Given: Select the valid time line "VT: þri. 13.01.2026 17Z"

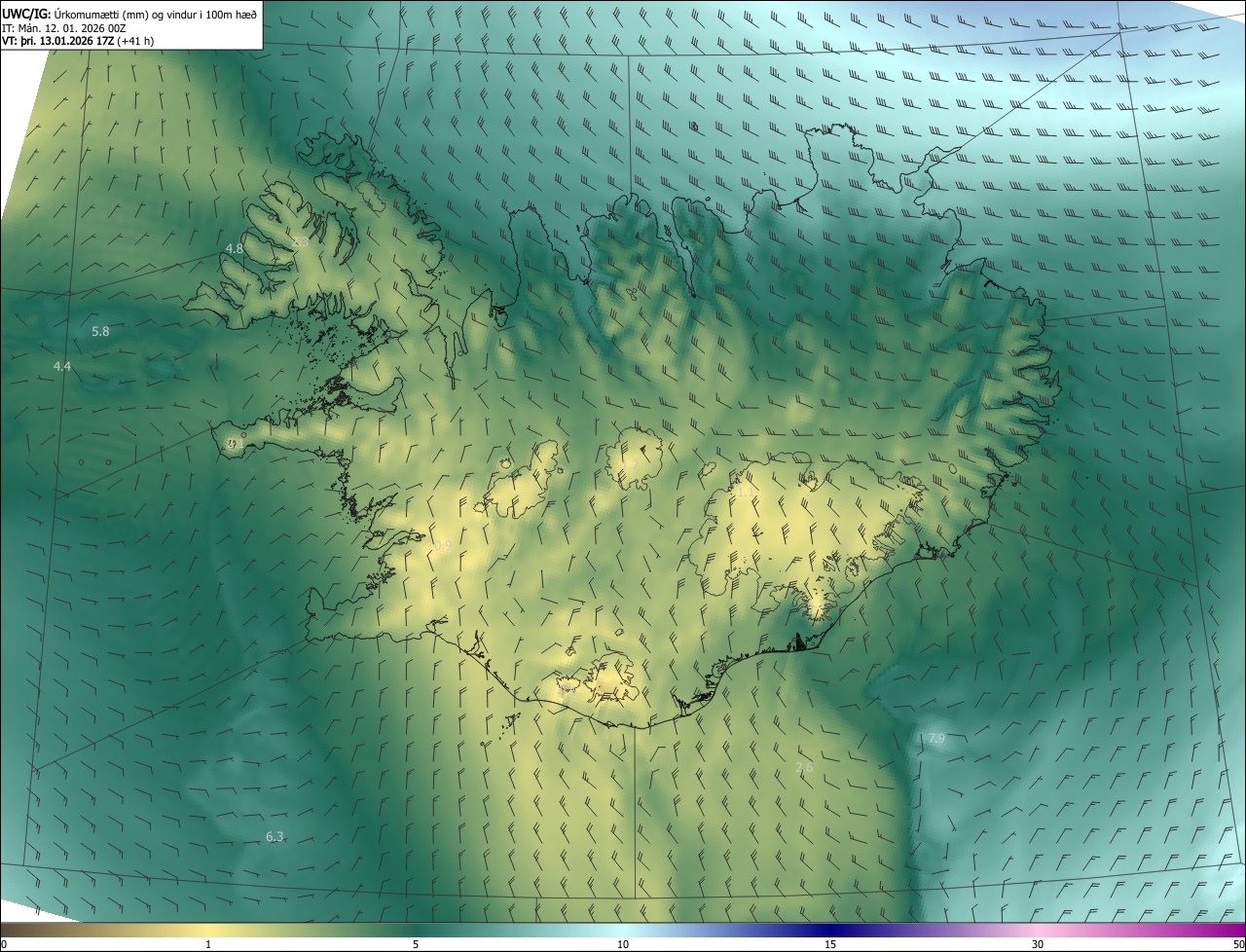Looking at the screenshot, I should click(58, 41).
